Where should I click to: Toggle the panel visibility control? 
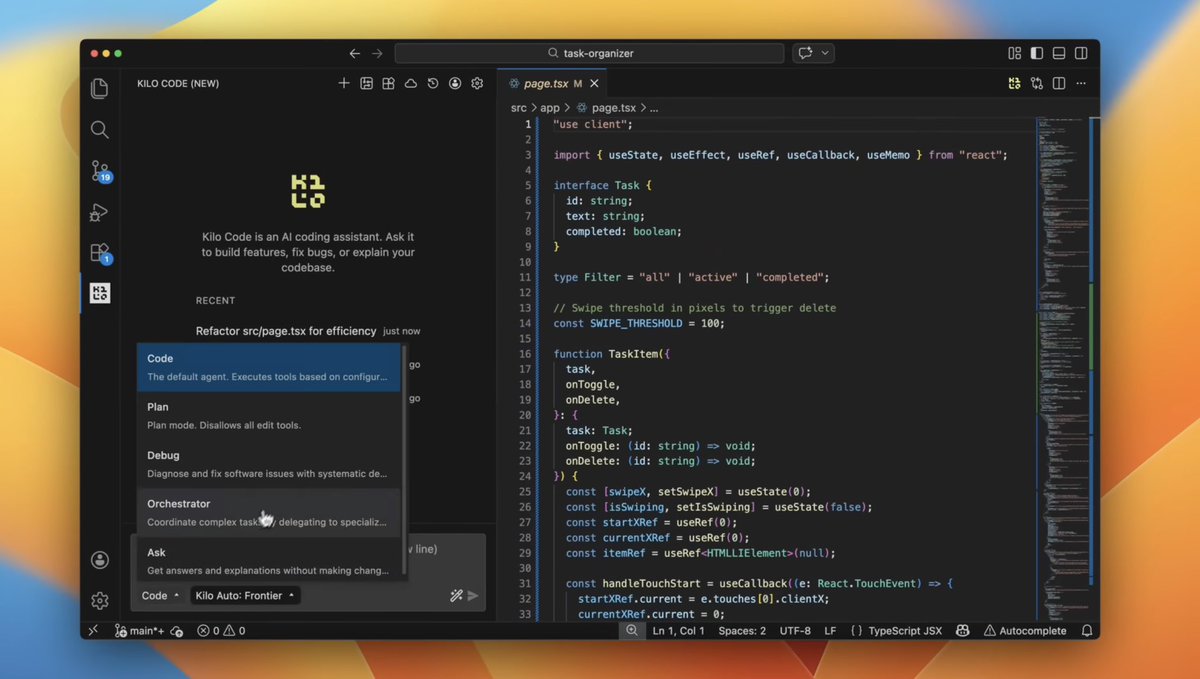(x=1059, y=52)
